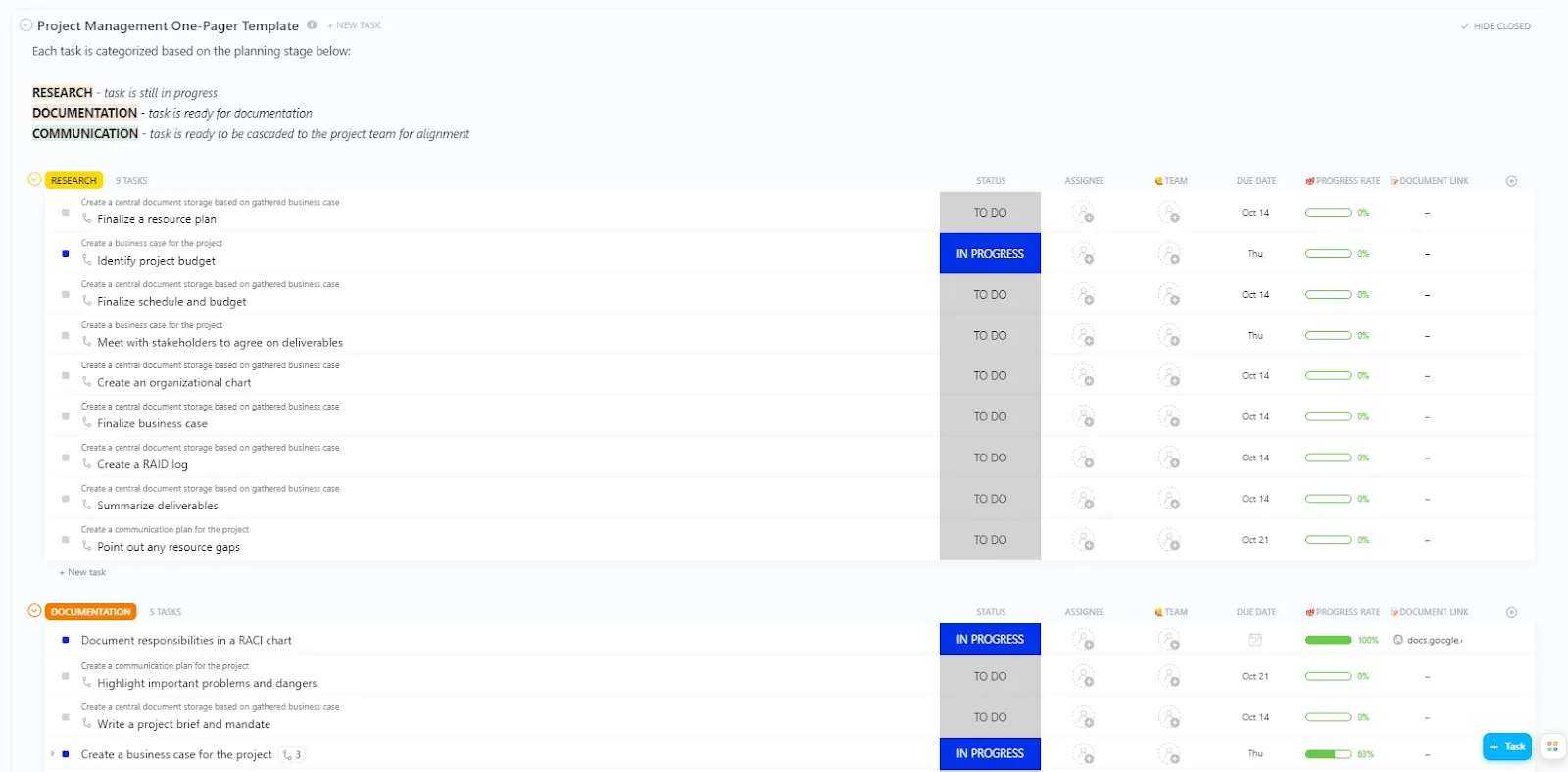Change status of Finalize a resource plan

990,213
